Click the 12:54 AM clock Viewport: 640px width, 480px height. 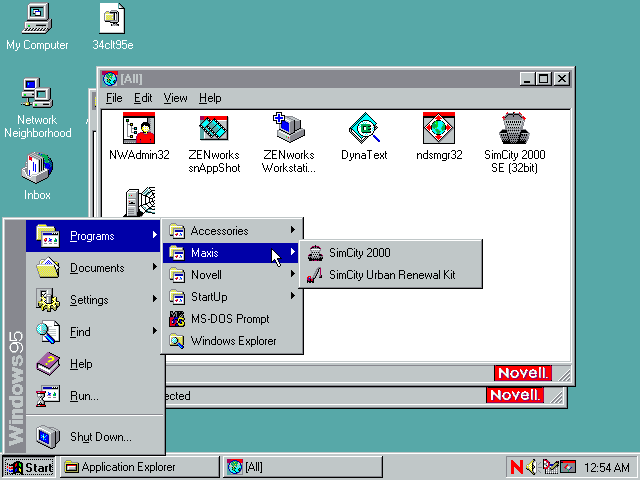point(607,467)
